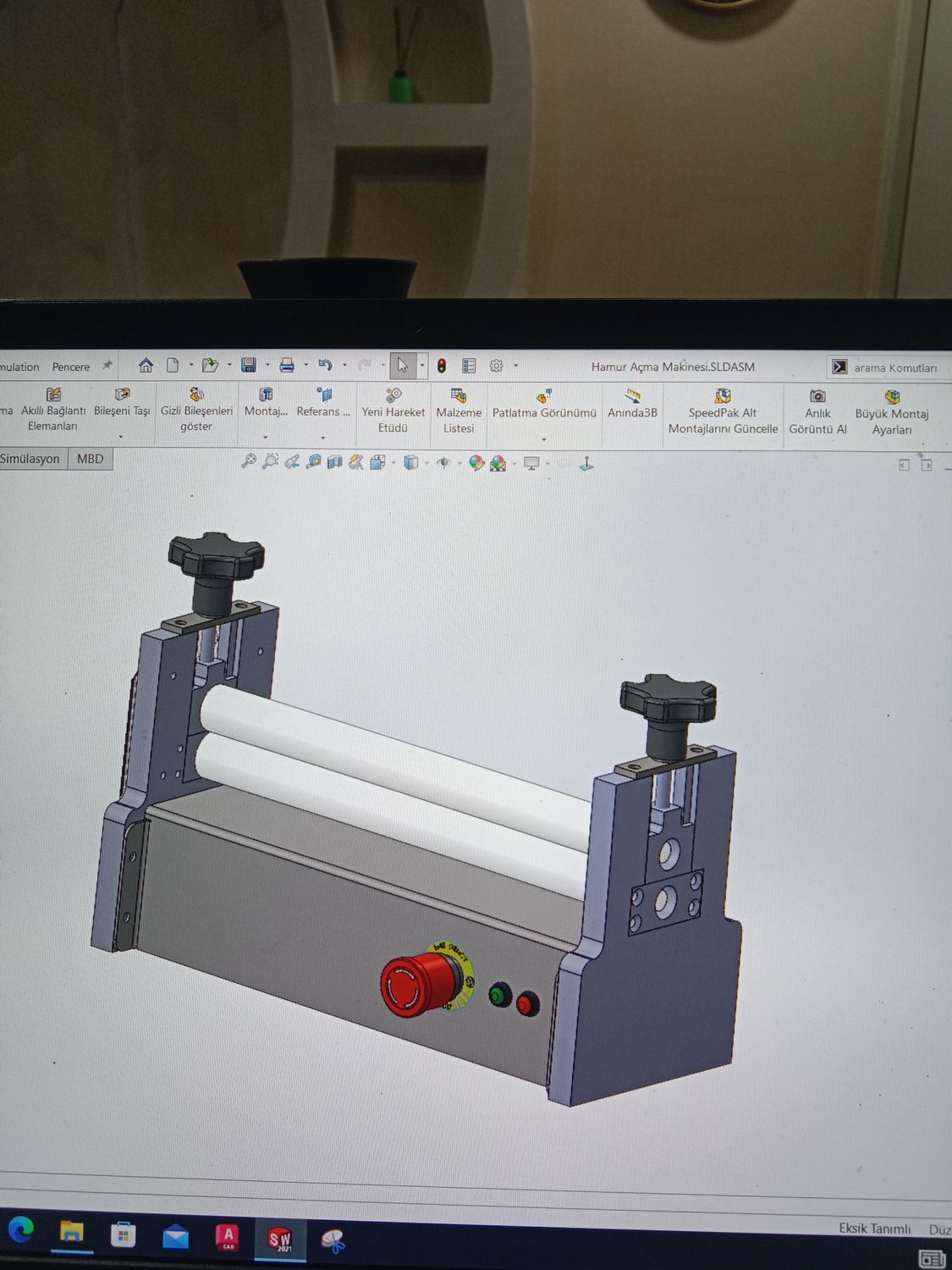Click SpeedPak Alt Montajlarını Güncelle
This screenshot has width=952, height=1270.
click(x=723, y=412)
